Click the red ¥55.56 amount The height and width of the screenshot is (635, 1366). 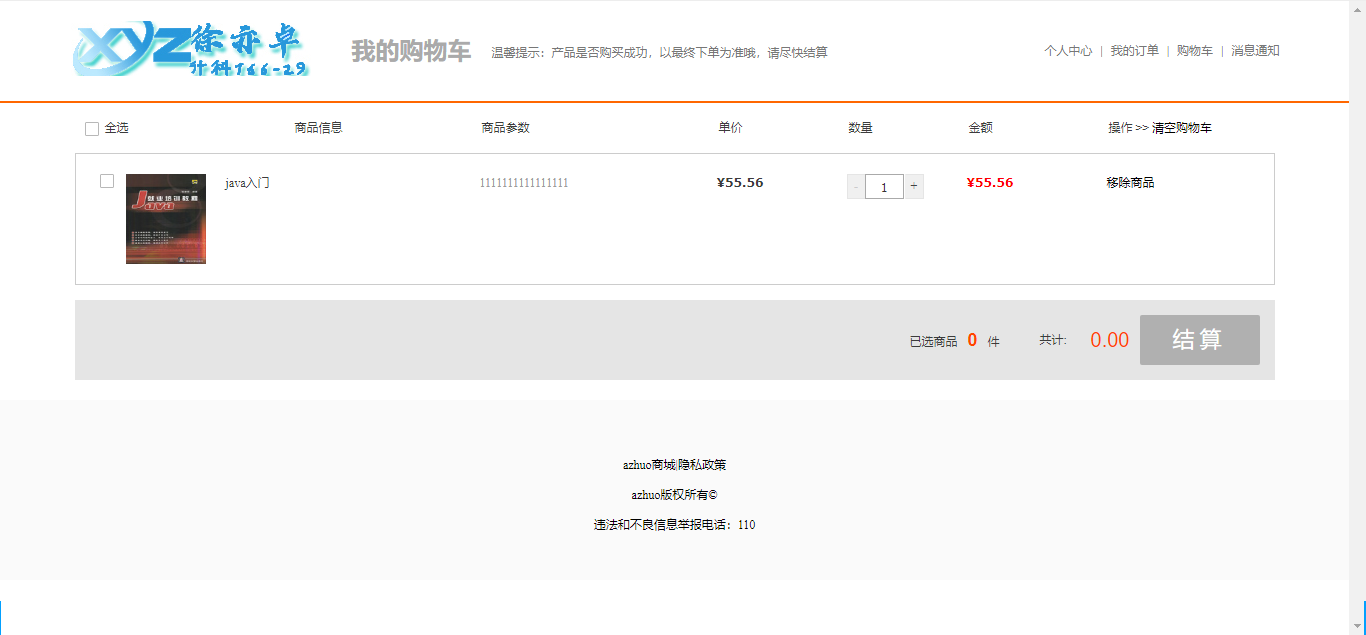[x=990, y=183]
